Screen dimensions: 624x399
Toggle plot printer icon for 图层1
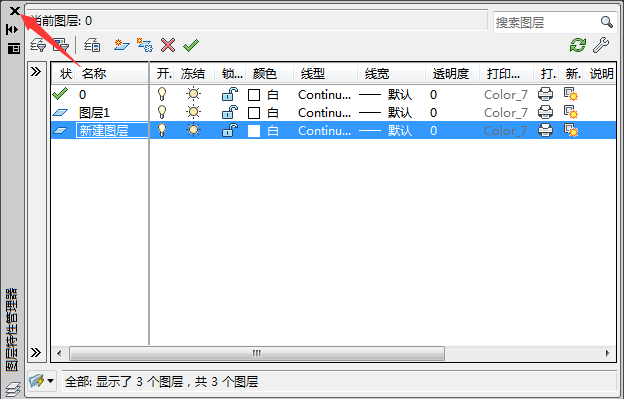point(545,112)
